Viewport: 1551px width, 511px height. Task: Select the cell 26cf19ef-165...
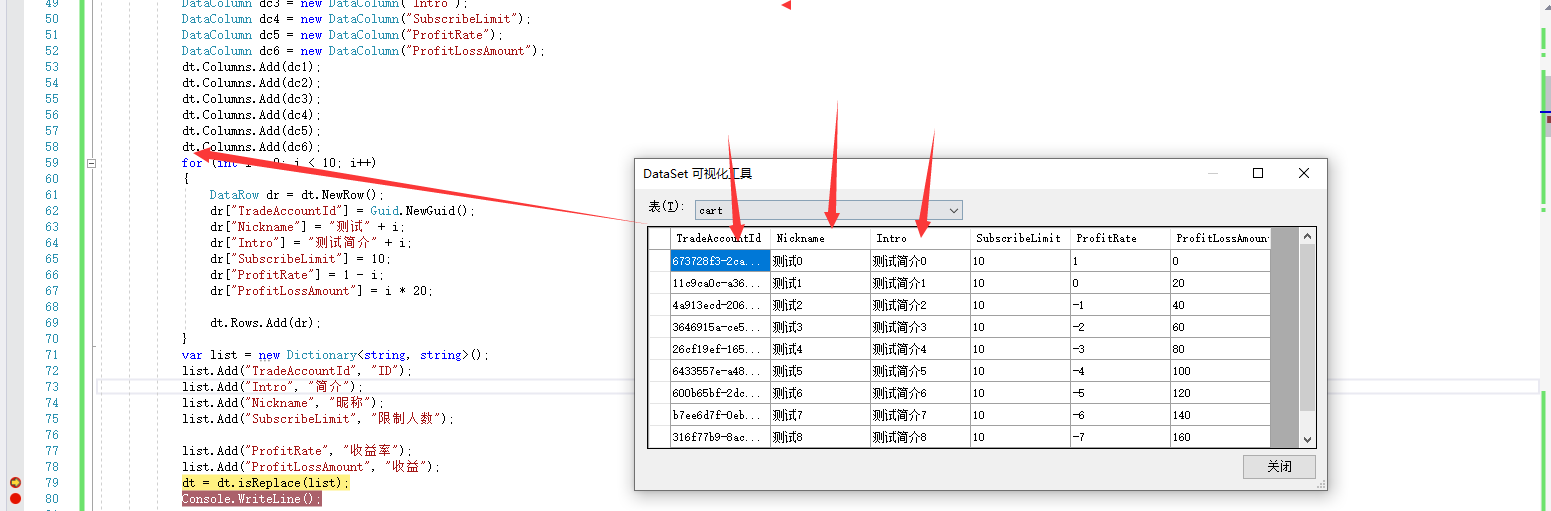(720, 349)
